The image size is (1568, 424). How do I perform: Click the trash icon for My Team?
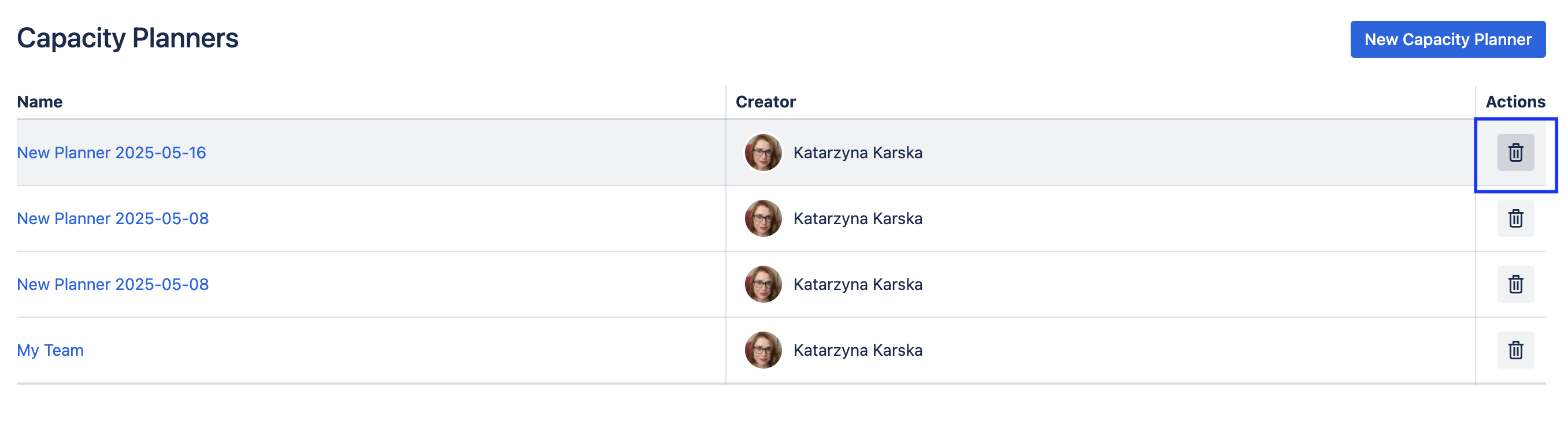coord(1515,351)
